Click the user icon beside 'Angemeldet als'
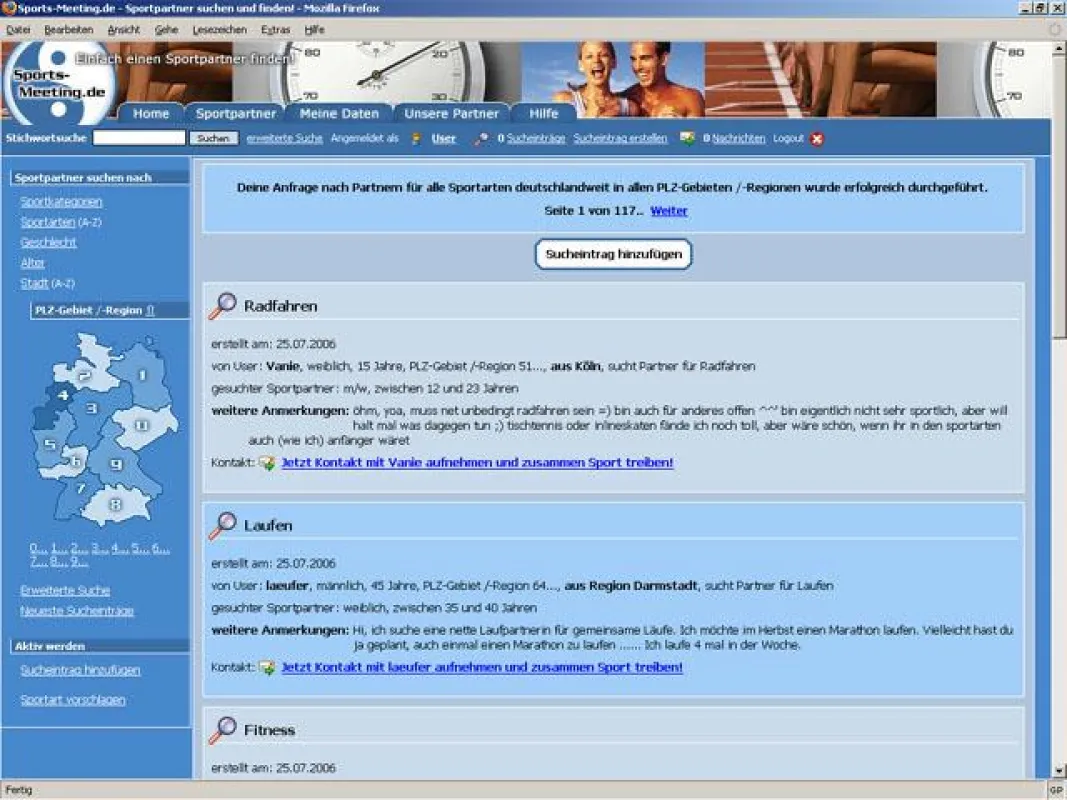1067x800 pixels. click(x=416, y=139)
